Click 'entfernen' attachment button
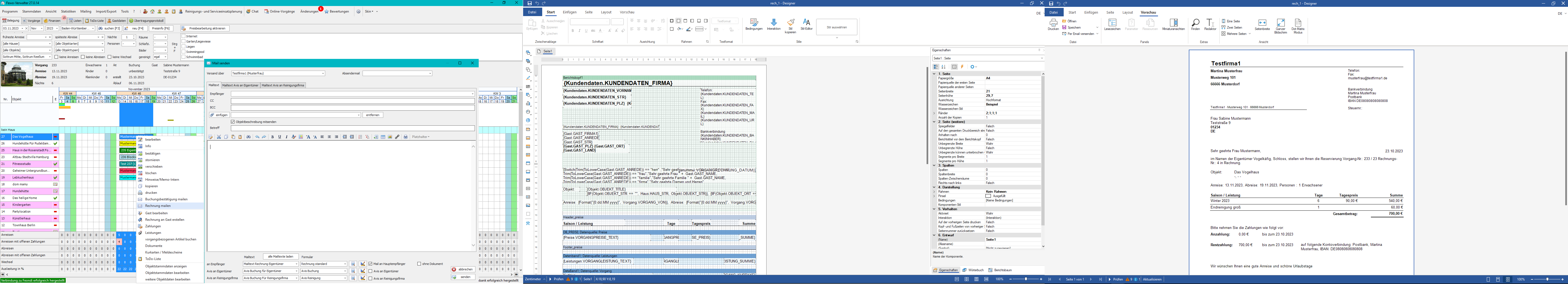 coord(373,115)
